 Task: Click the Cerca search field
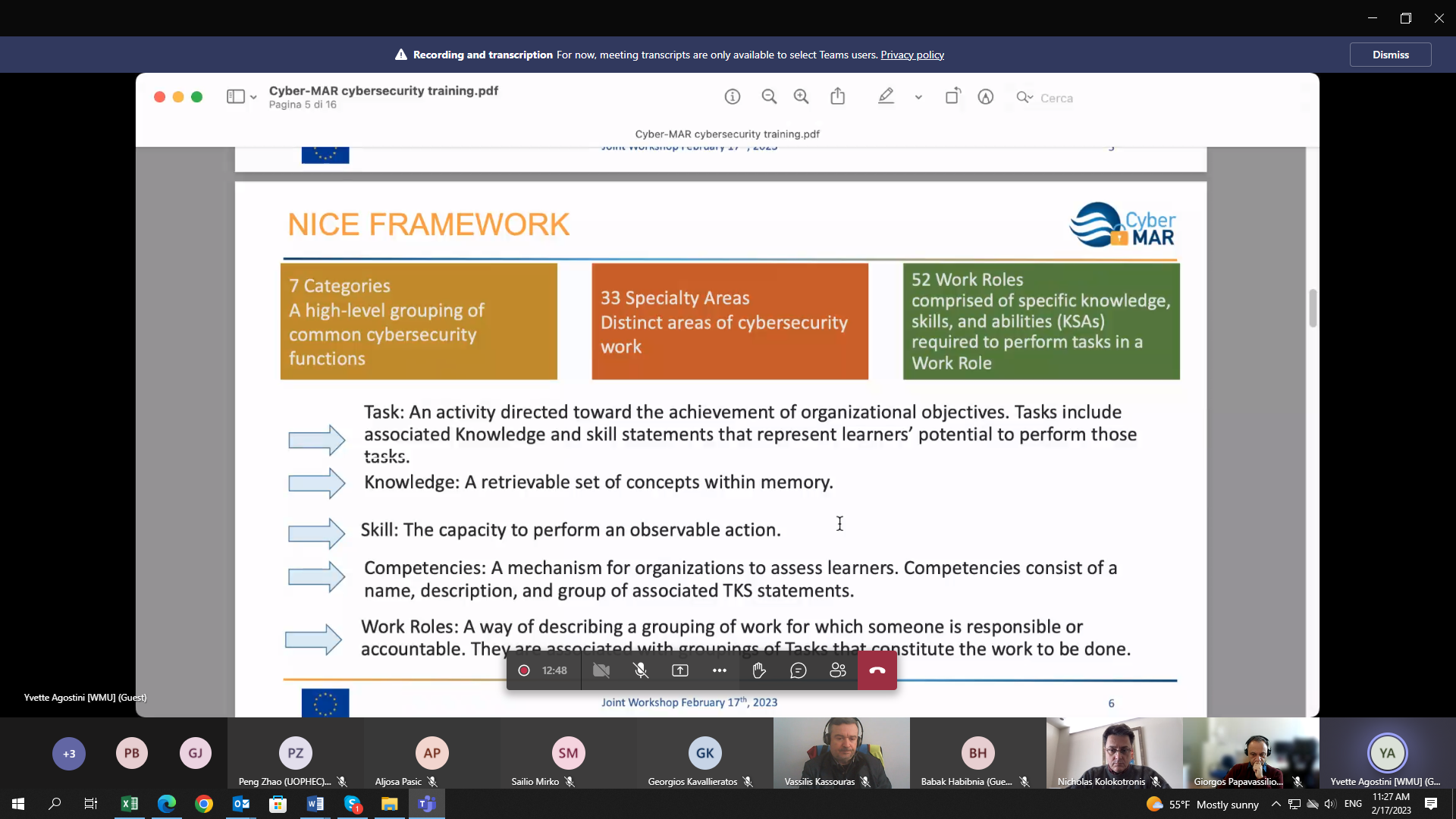coord(1056,98)
